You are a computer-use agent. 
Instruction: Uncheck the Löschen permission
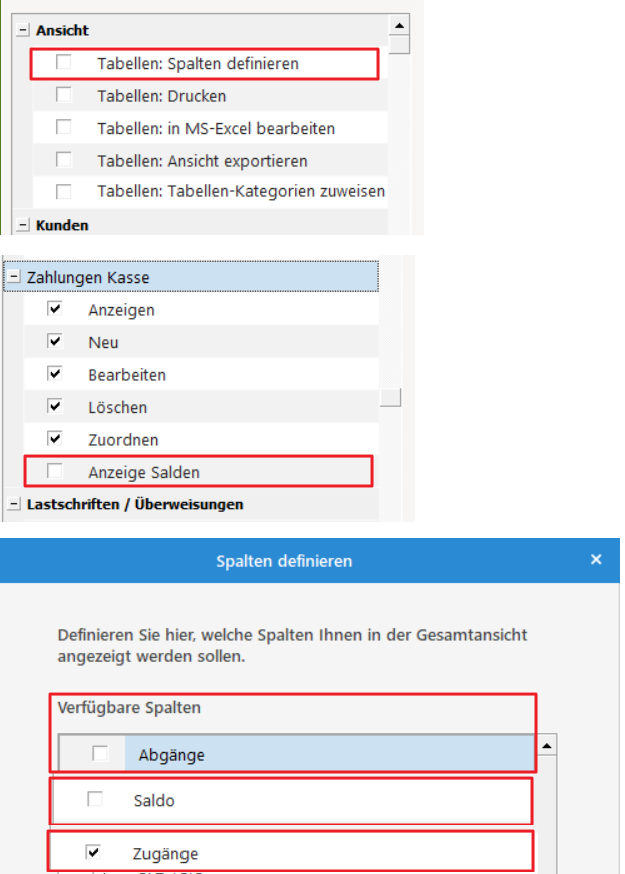(x=55, y=406)
